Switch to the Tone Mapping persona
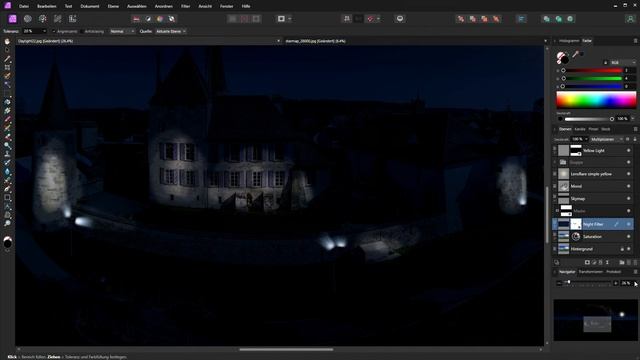Viewport: 640px width, 360px height. 58,19
